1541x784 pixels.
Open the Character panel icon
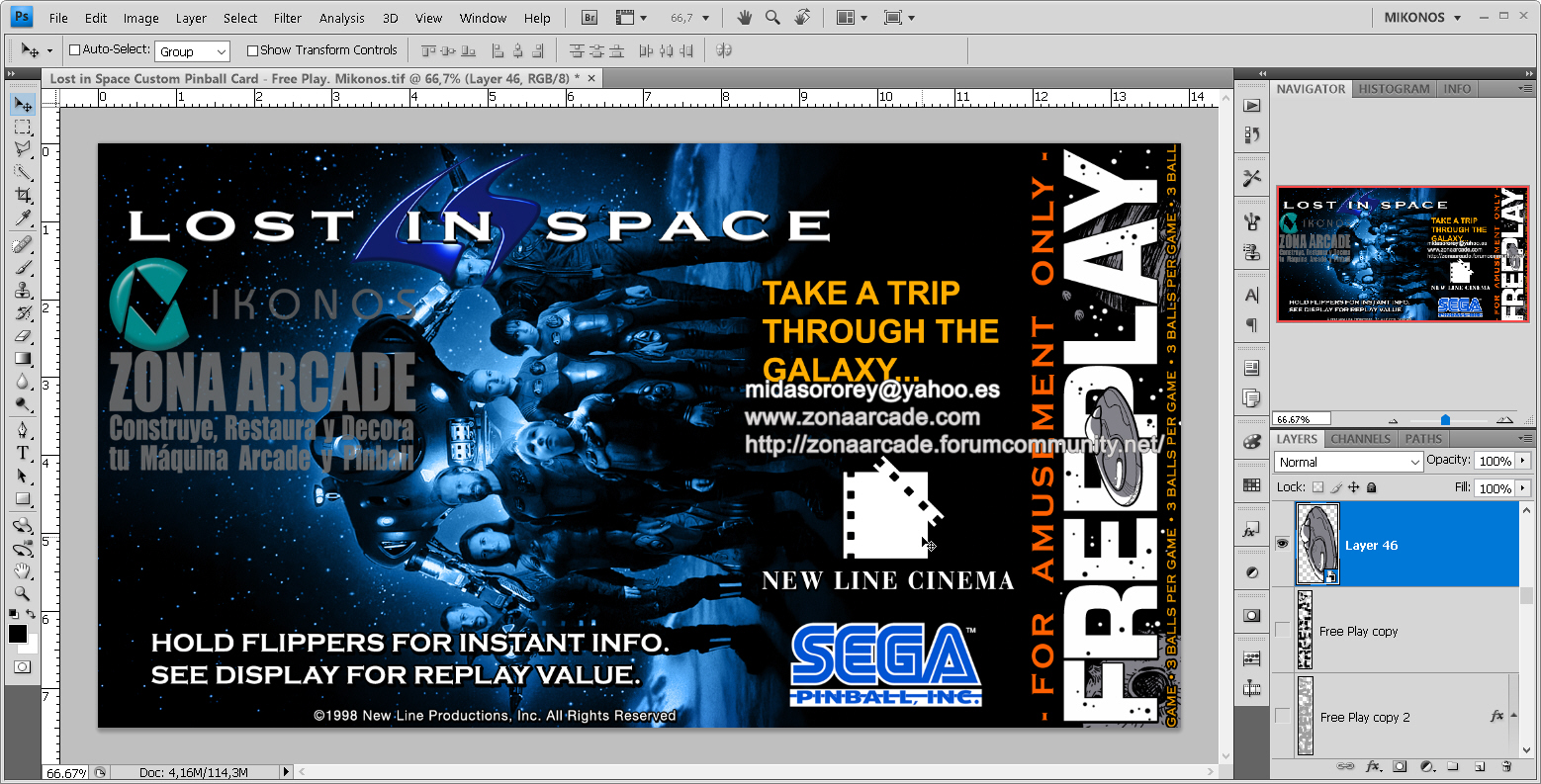pyautogui.click(x=1252, y=295)
